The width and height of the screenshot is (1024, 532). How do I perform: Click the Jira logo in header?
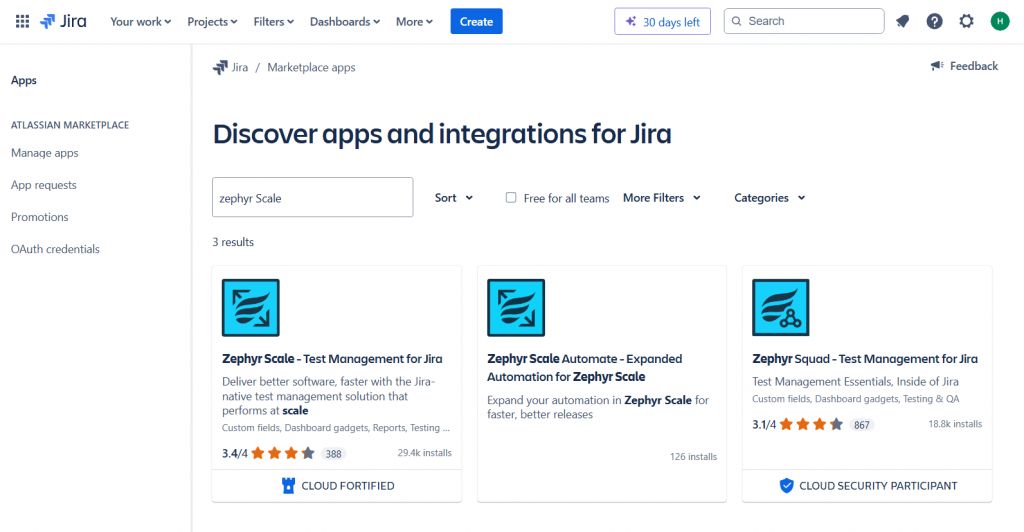point(63,22)
